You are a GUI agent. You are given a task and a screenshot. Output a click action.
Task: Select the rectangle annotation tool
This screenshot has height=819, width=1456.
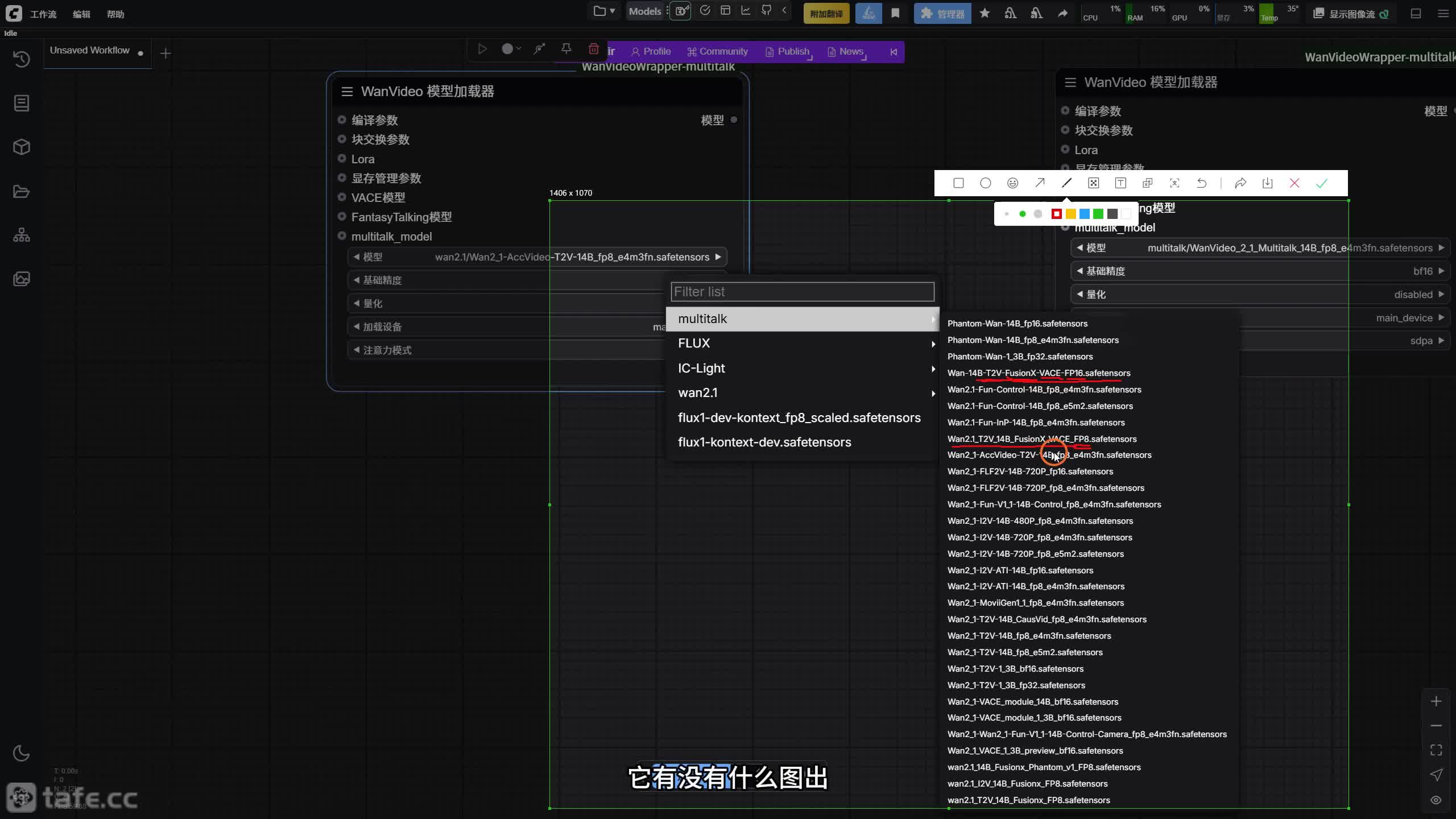point(958,183)
